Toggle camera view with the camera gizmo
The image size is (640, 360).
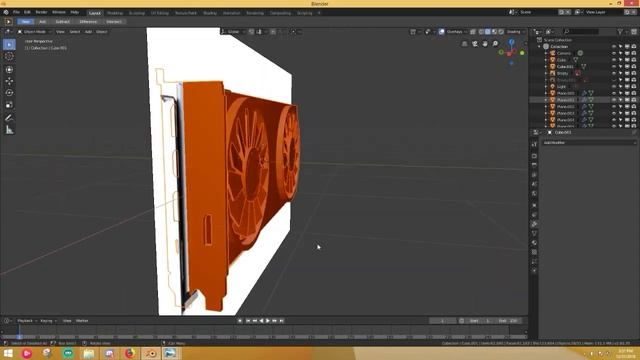(475, 43)
